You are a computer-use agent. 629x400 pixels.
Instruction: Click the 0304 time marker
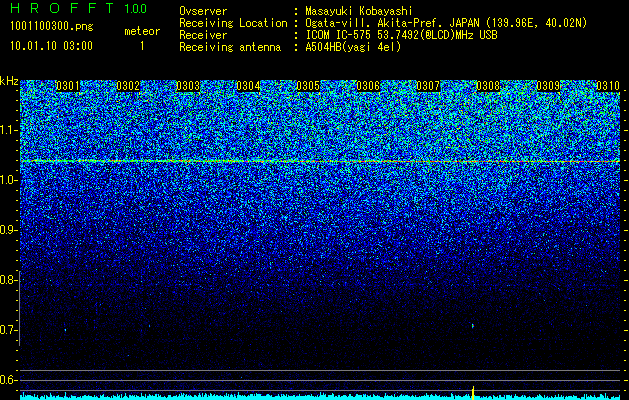click(x=248, y=86)
